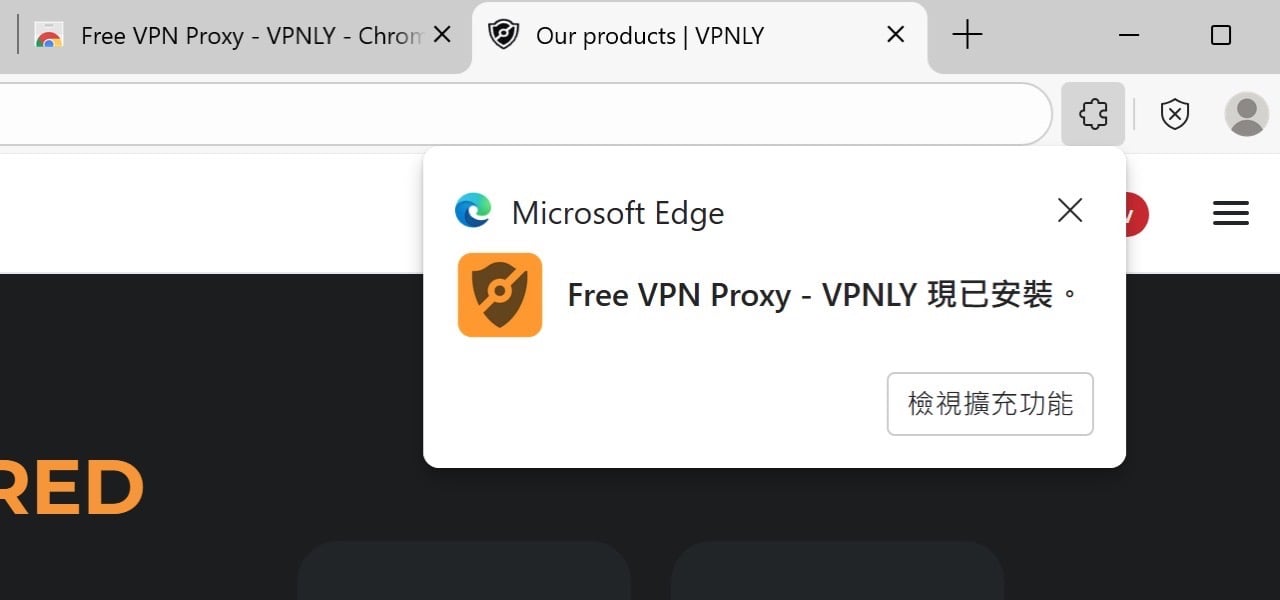Close the Our products | VPNLY tab

894,34
